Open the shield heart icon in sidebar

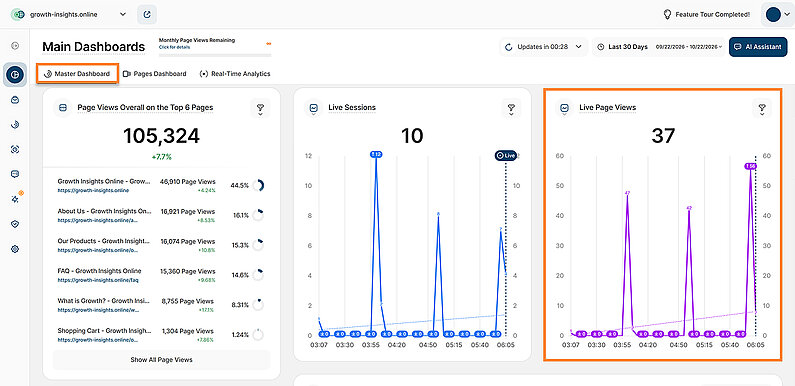(15, 224)
